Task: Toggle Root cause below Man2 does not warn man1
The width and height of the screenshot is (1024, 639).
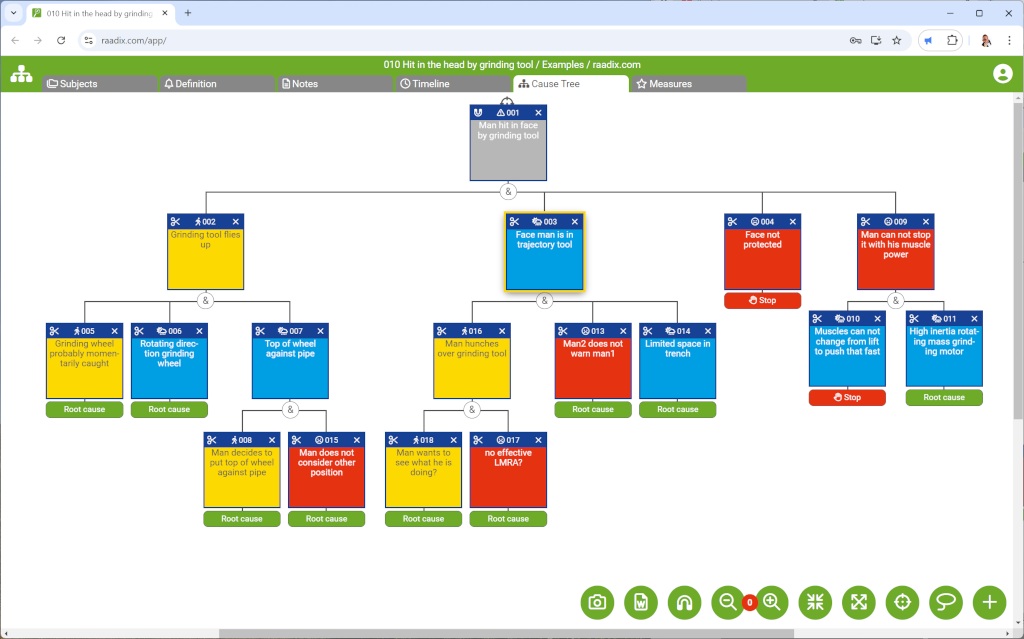Action: coord(593,409)
